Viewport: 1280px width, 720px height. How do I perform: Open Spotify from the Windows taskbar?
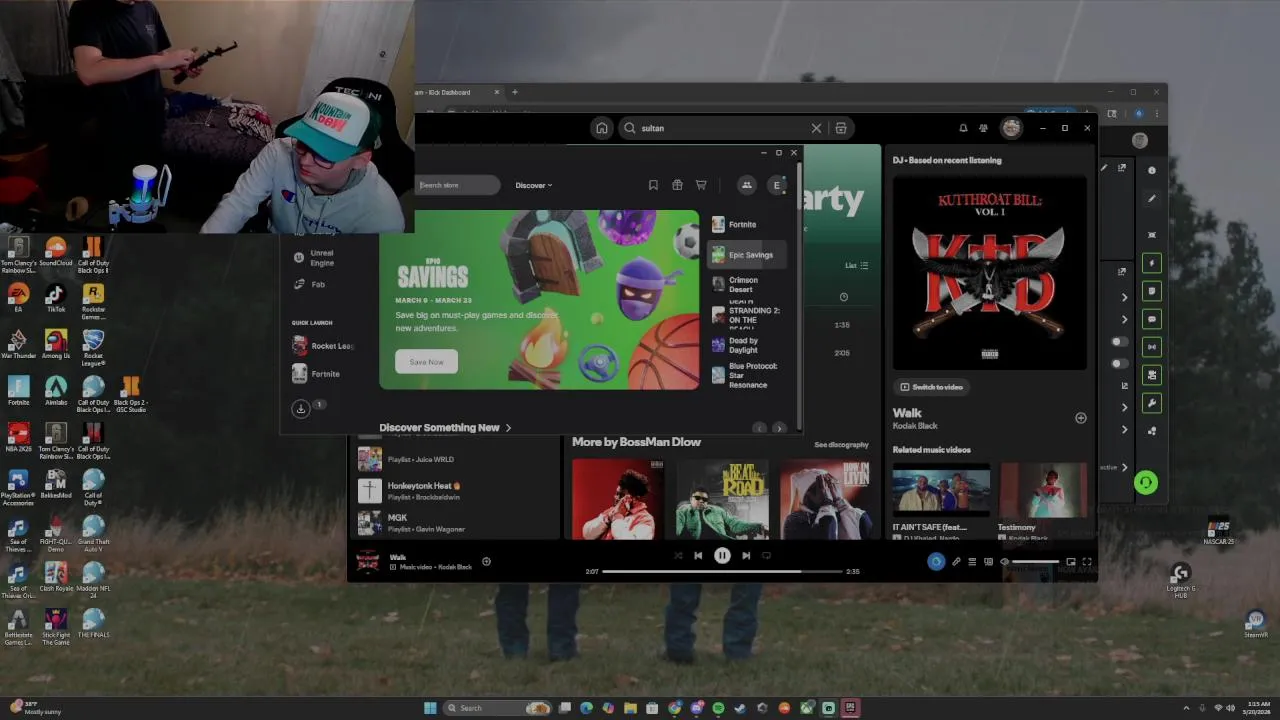(718, 708)
